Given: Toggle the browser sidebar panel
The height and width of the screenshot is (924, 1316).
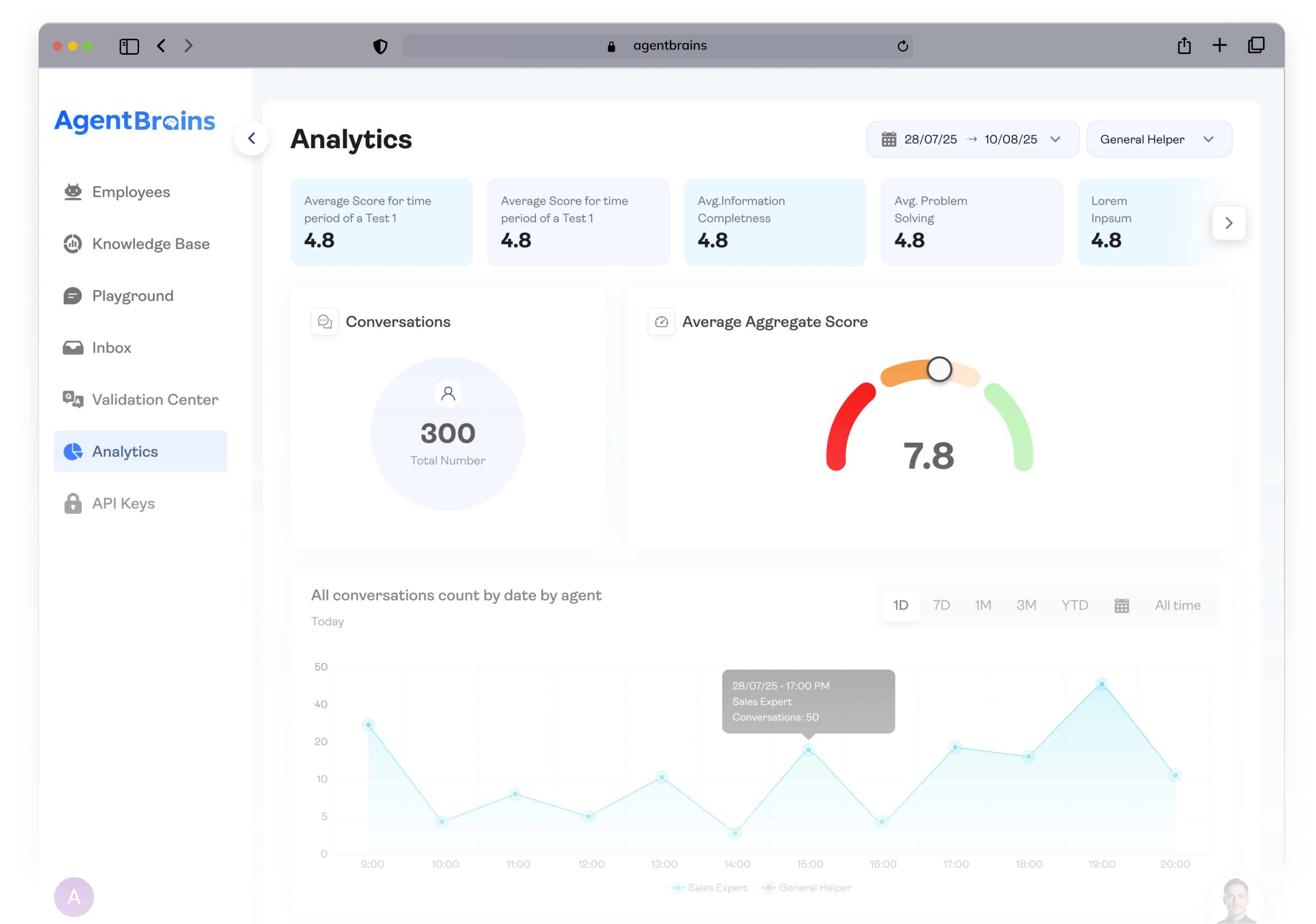Looking at the screenshot, I should (129, 46).
